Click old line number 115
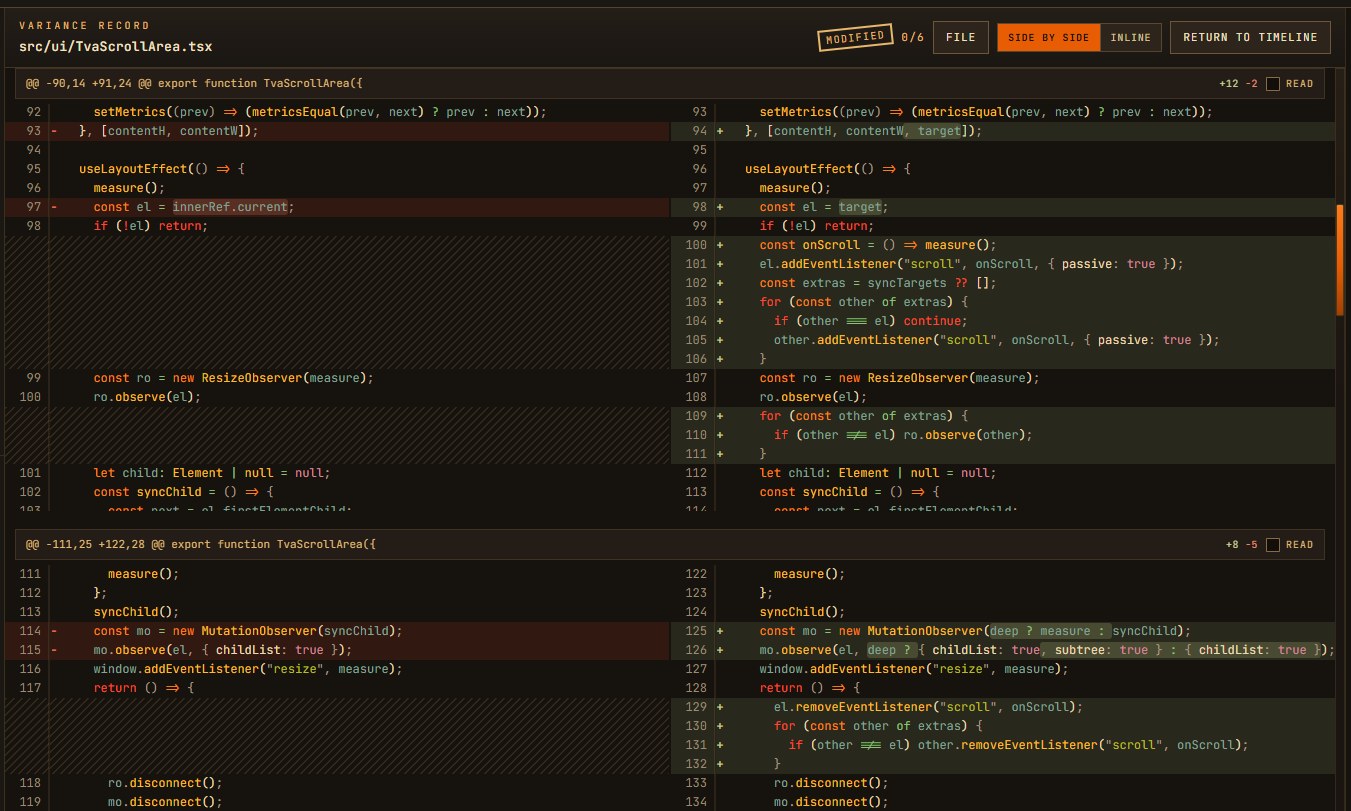Viewport: 1351px width, 811px height. pos(30,650)
